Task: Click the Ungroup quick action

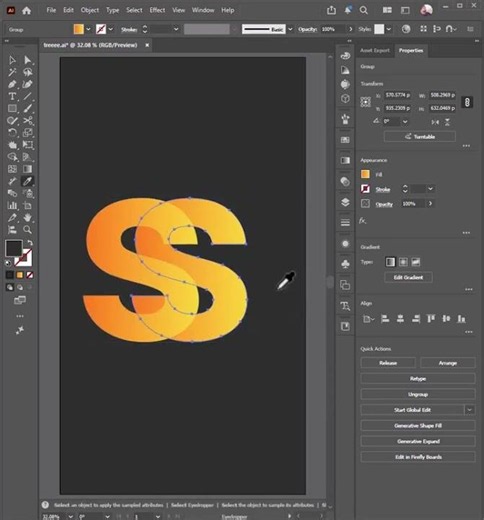Action: [x=418, y=394]
